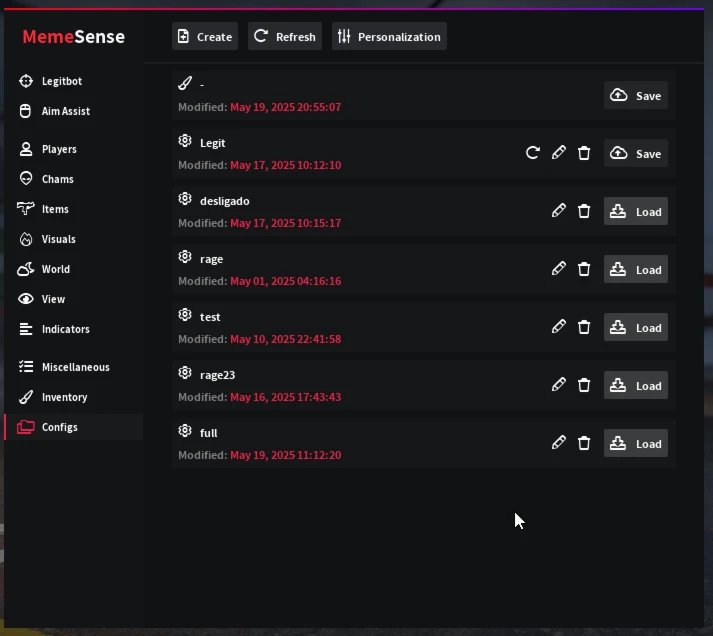Click the pencil icon on full config
Screen dimensions: 713x636
coord(559,443)
